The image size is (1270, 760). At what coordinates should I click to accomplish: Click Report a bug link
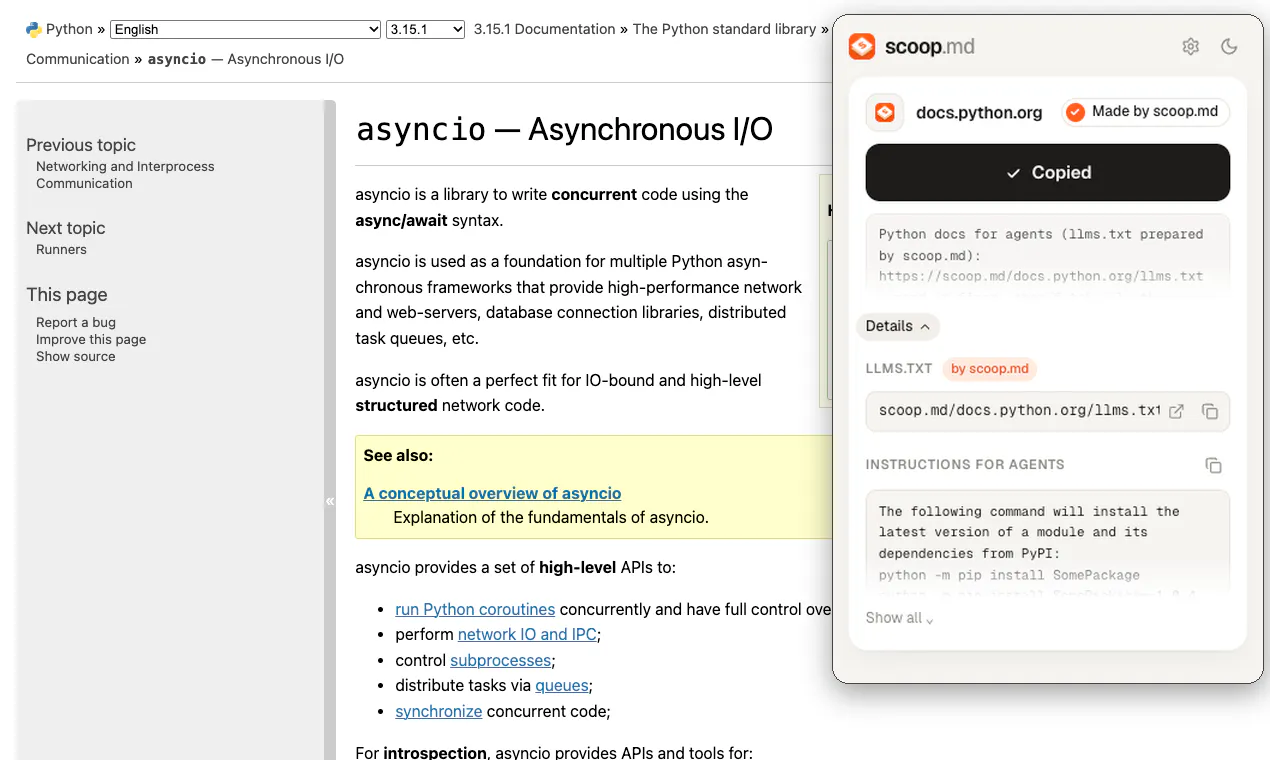[x=76, y=322]
